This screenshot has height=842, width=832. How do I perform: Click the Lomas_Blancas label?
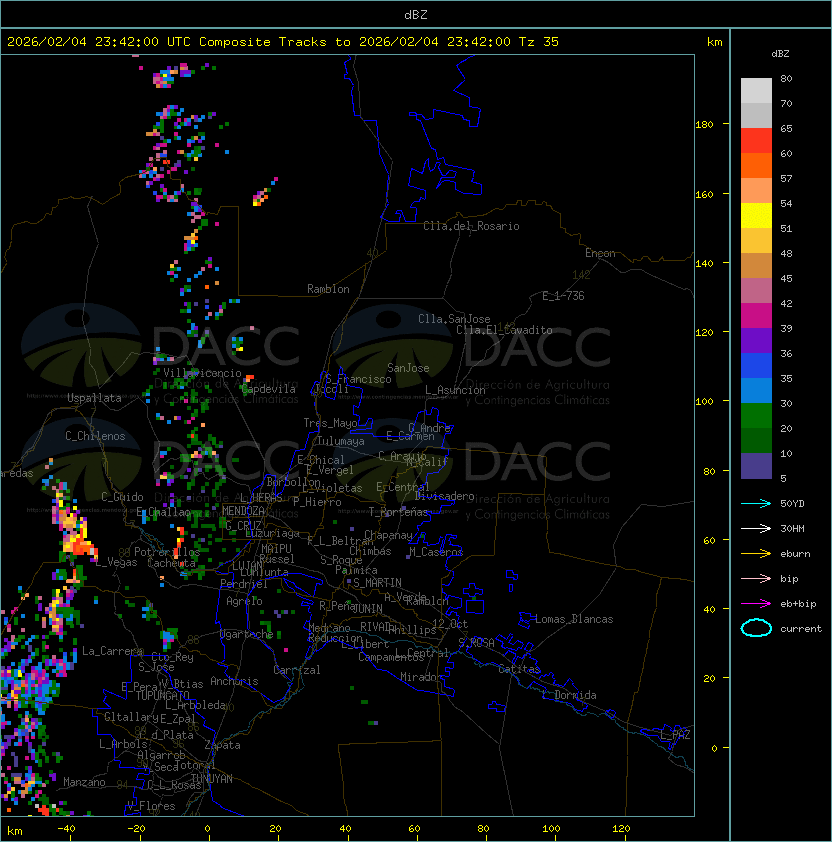pos(574,619)
